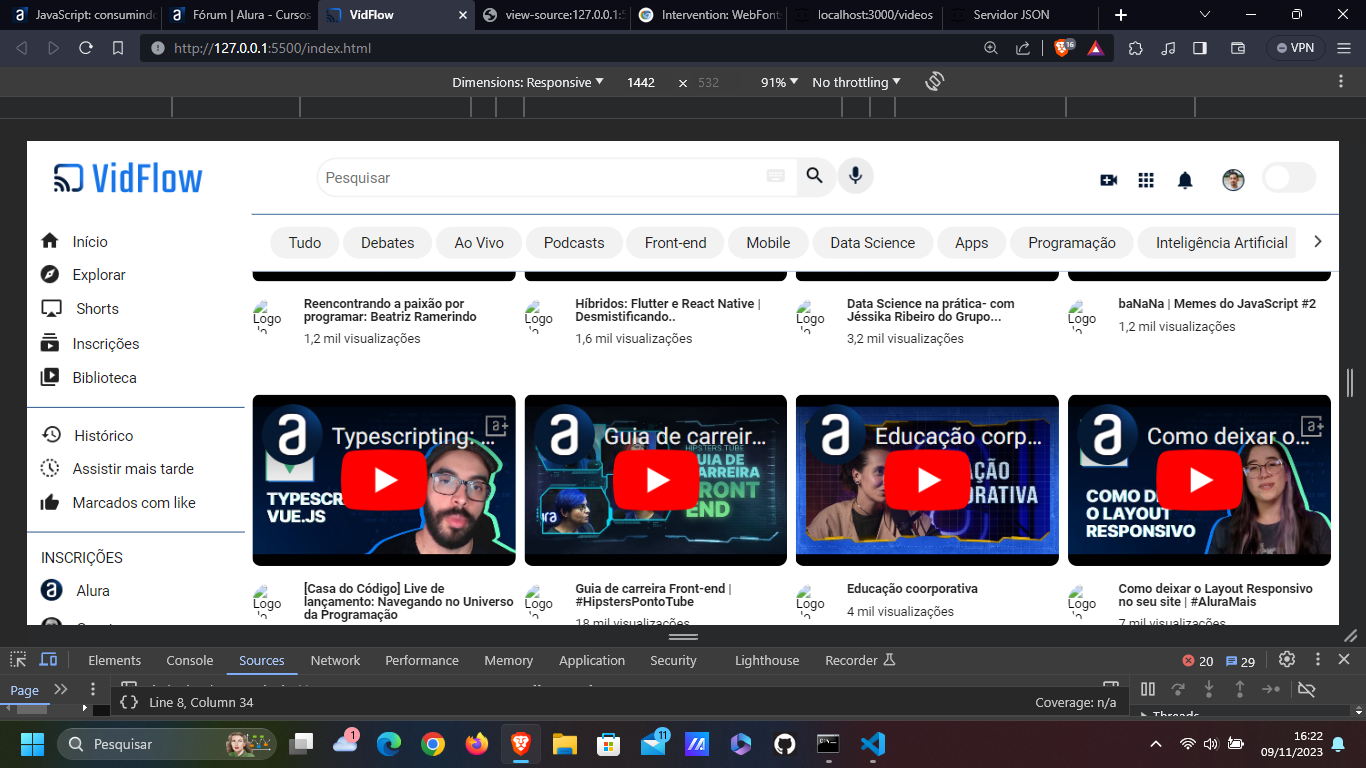Select the Debates category chip
This screenshot has height=768, width=1366.
click(x=387, y=242)
